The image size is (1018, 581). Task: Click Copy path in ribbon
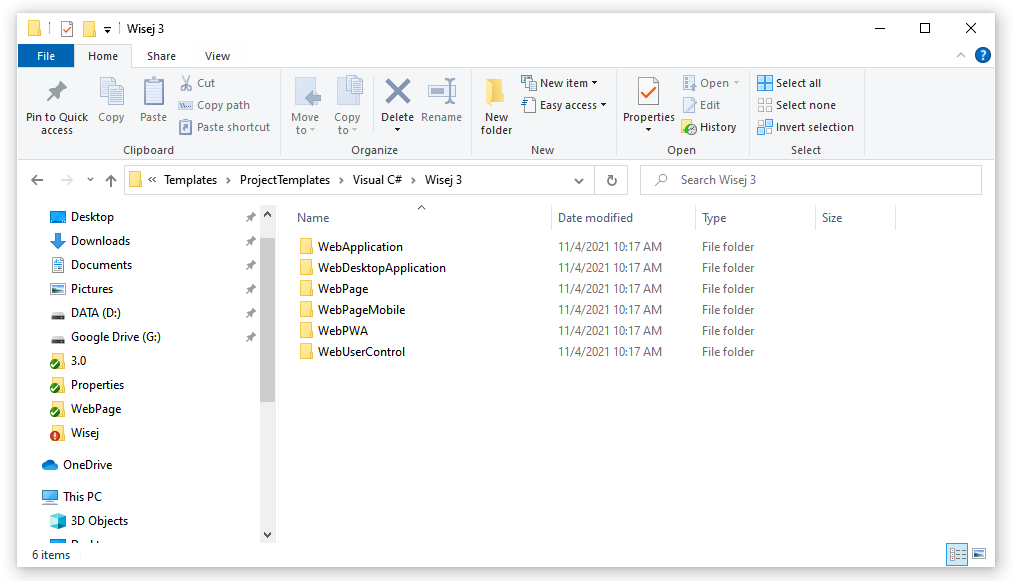(x=214, y=105)
